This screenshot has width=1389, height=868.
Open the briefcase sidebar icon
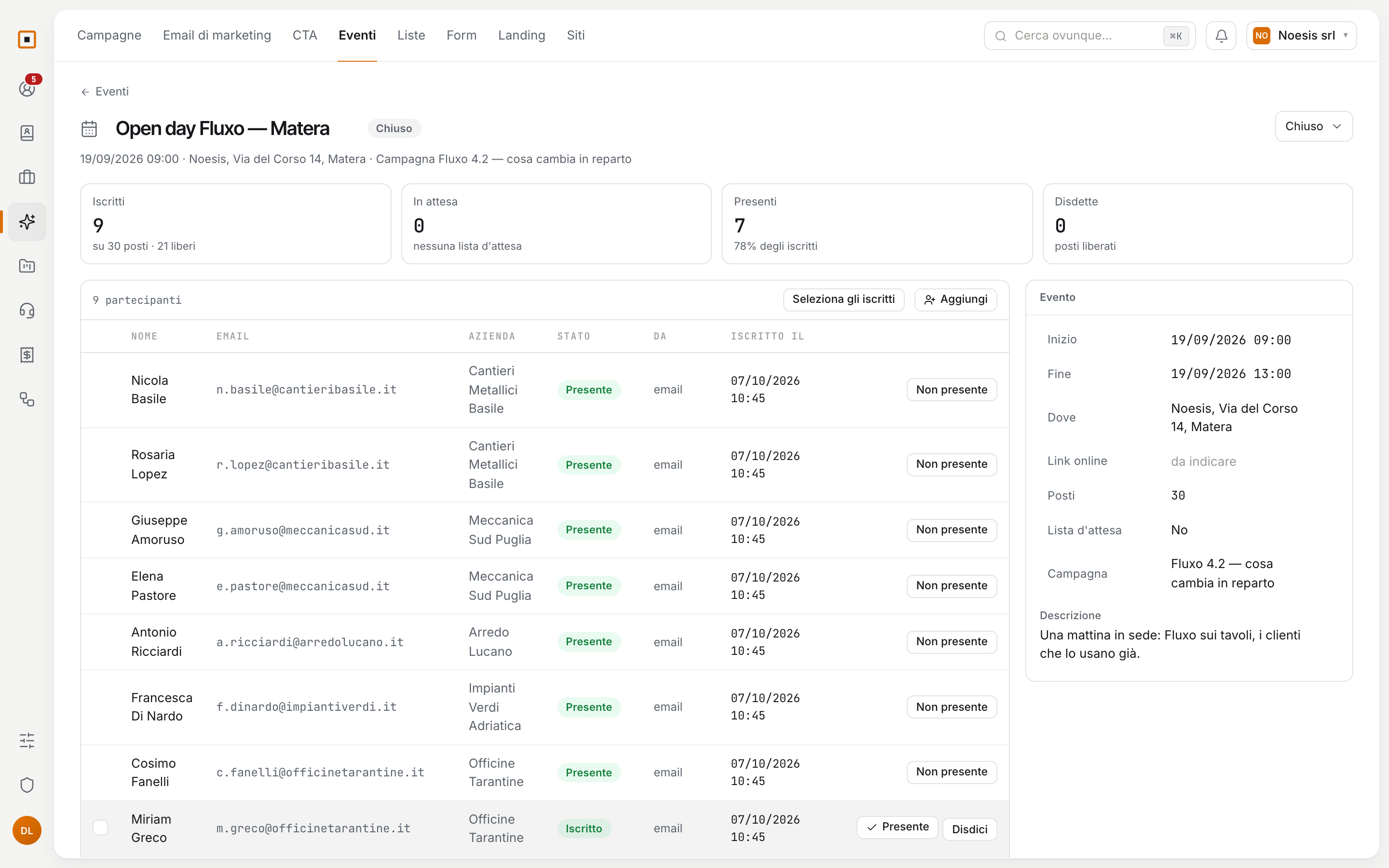pos(27,177)
